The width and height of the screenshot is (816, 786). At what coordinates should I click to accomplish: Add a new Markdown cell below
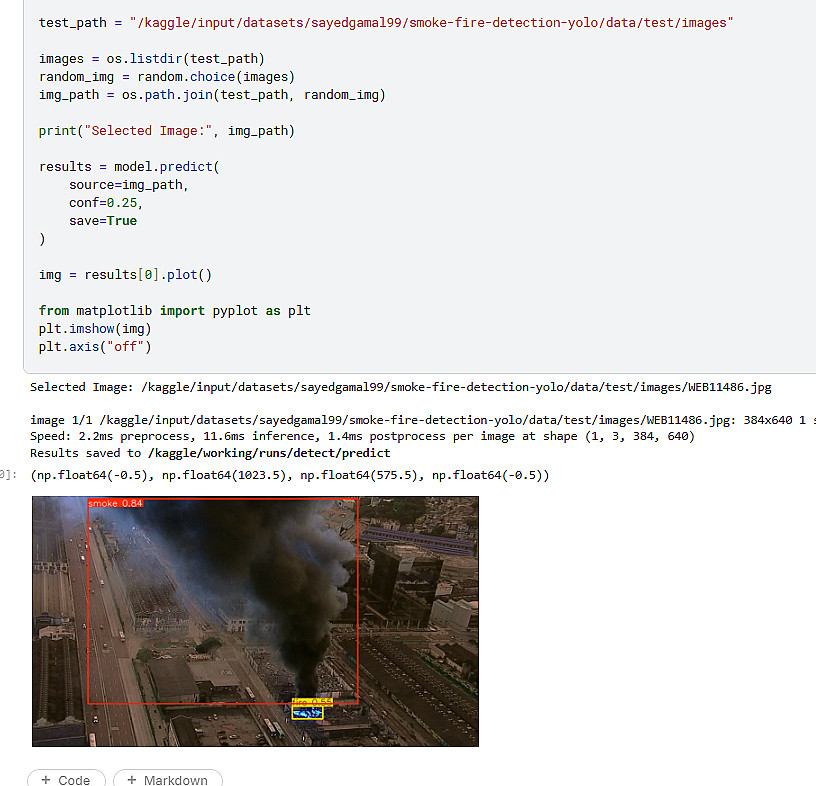coord(168,778)
